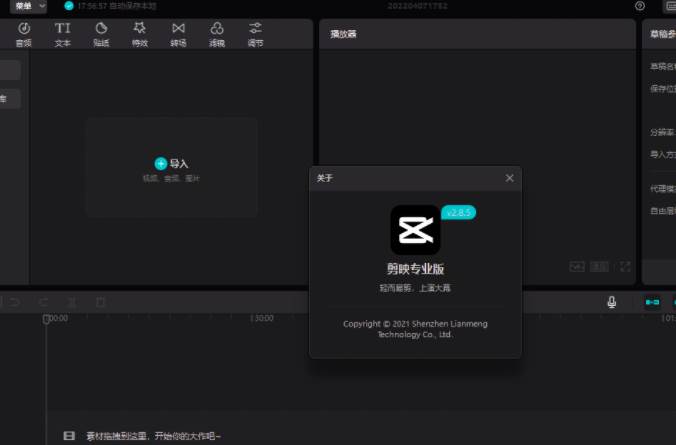Enter fullscreen with the player expand icon

(x=625, y=267)
